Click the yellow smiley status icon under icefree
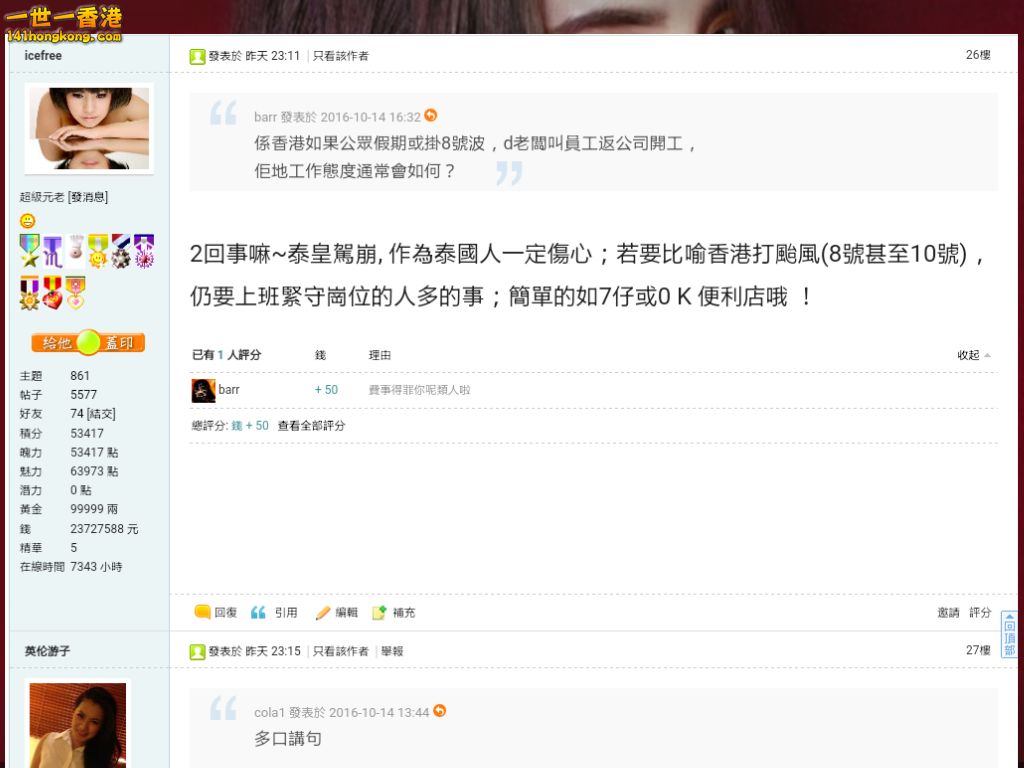This screenshot has height=768, width=1024. point(27,221)
